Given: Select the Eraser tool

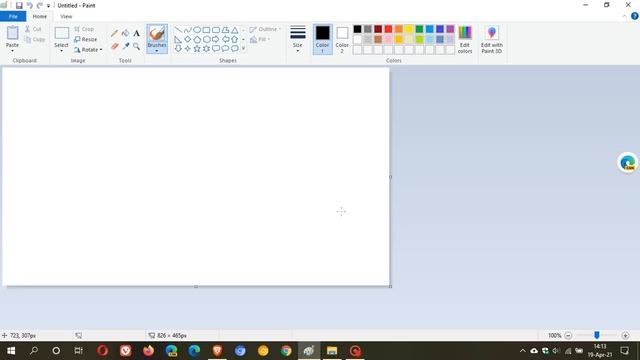Looking at the screenshot, I should coord(115,46).
